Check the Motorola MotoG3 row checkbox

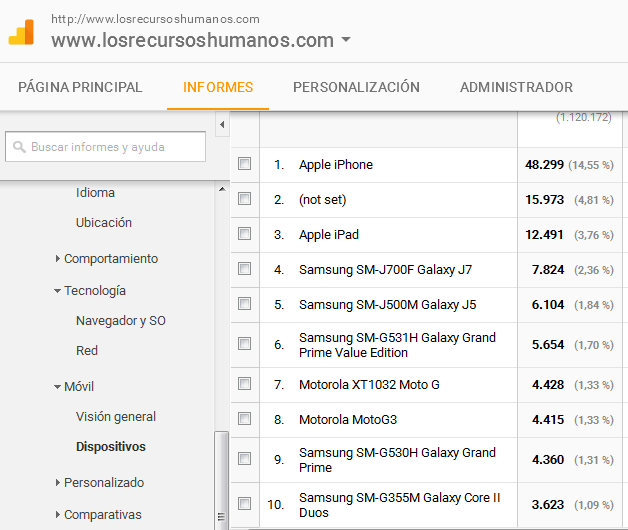tap(244, 419)
